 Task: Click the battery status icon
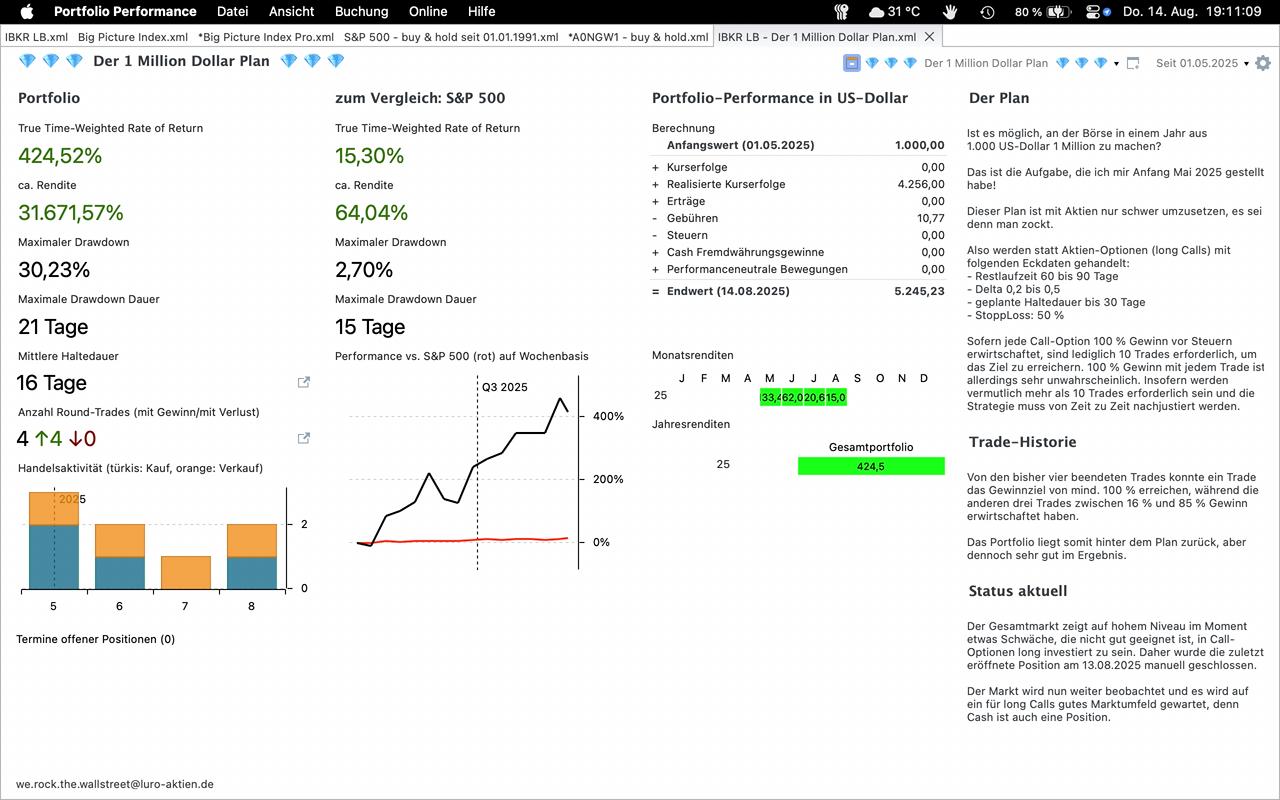pyautogui.click(x=1059, y=12)
